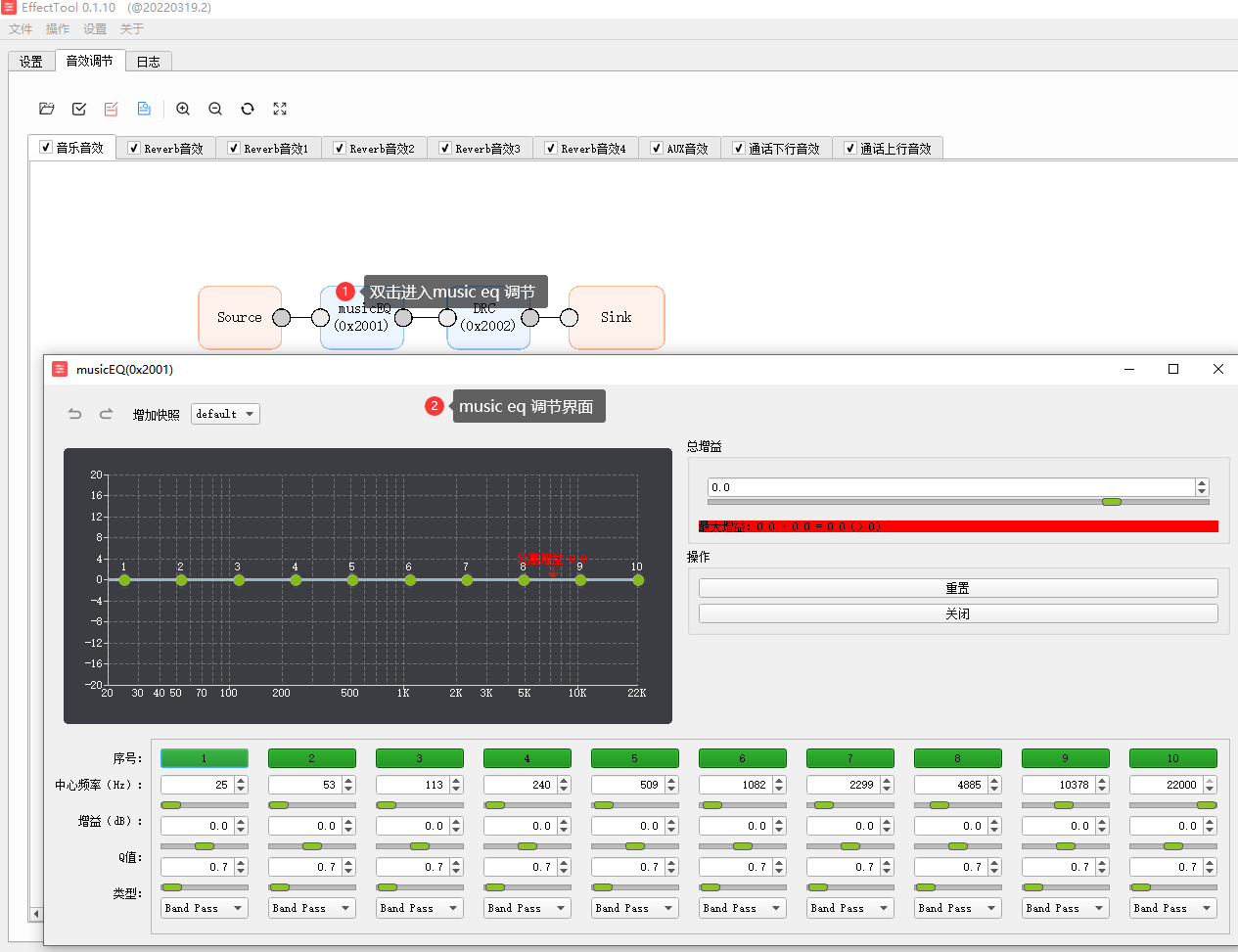
Task: Click the Sink node in the flow canvas
Action: [617, 317]
